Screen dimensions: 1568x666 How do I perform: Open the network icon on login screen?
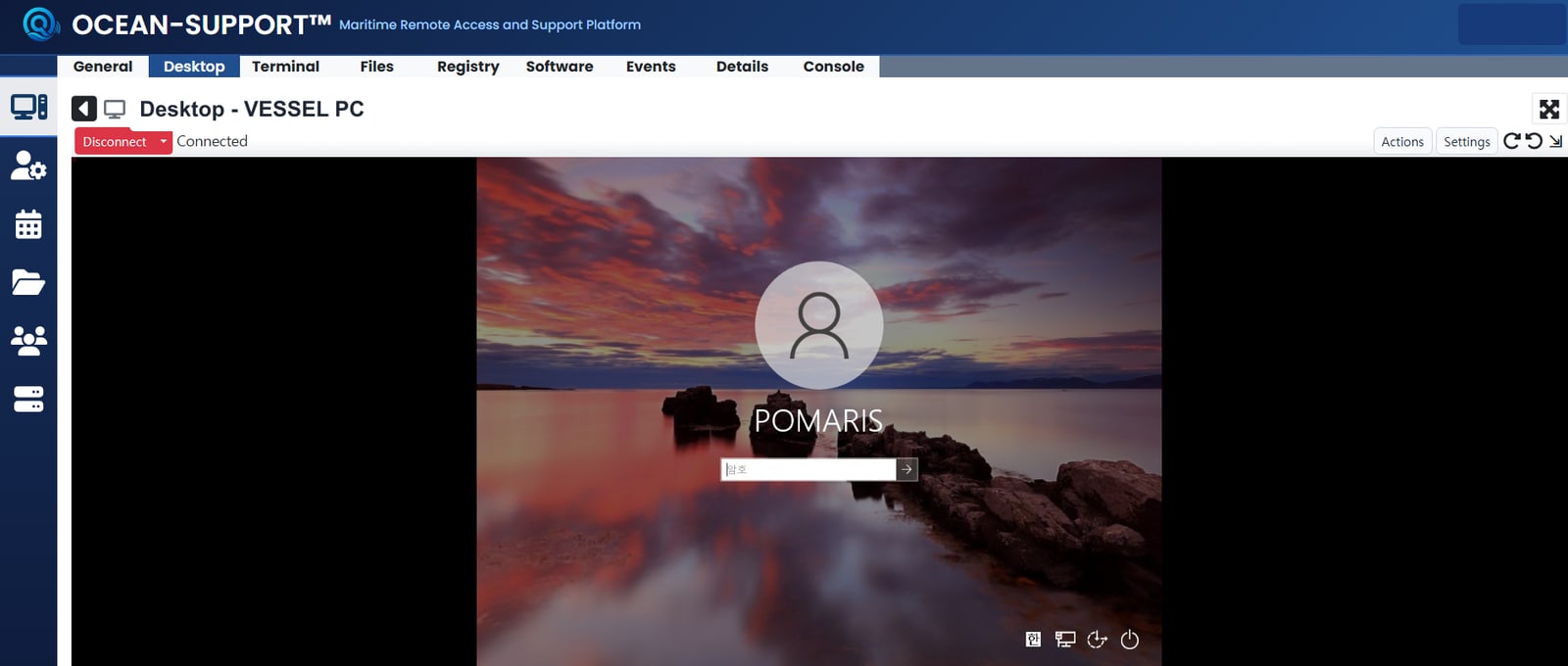coord(1065,640)
